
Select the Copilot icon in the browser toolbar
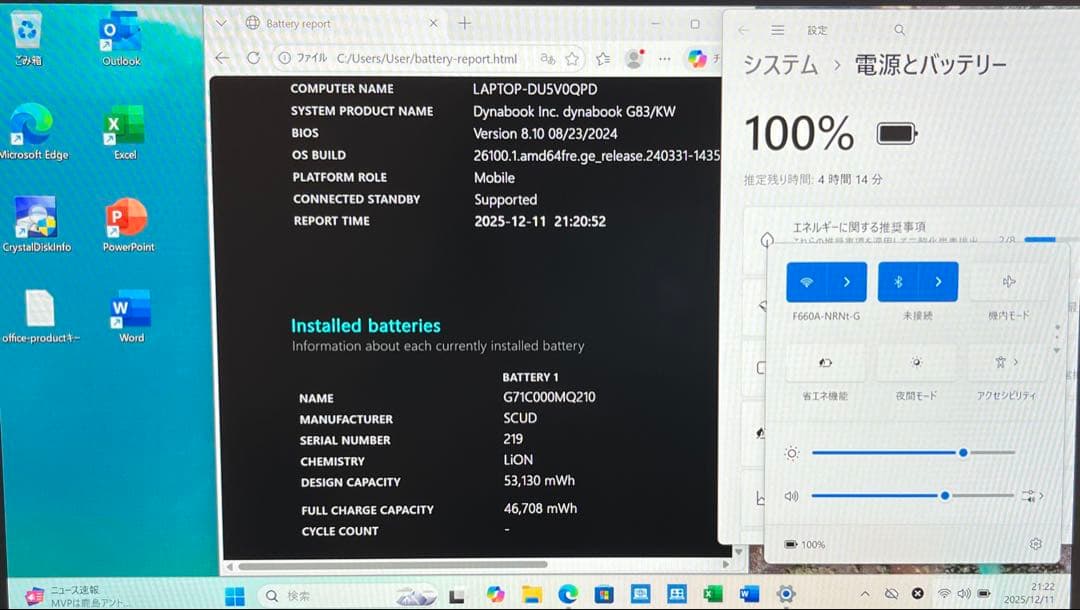pyautogui.click(x=697, y=58)
